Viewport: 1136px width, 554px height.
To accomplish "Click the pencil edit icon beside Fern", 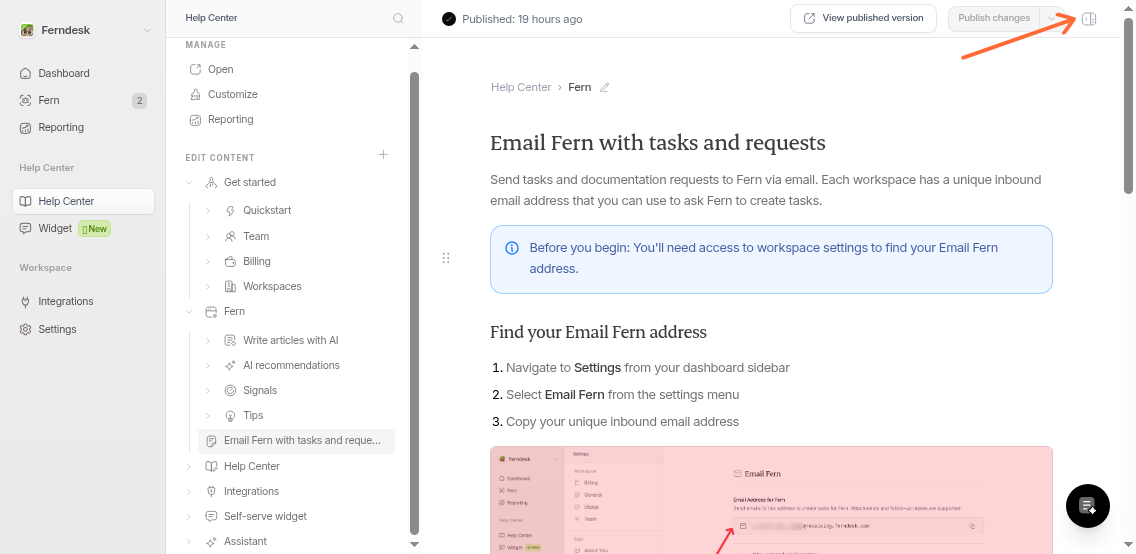I will point(605,88).
